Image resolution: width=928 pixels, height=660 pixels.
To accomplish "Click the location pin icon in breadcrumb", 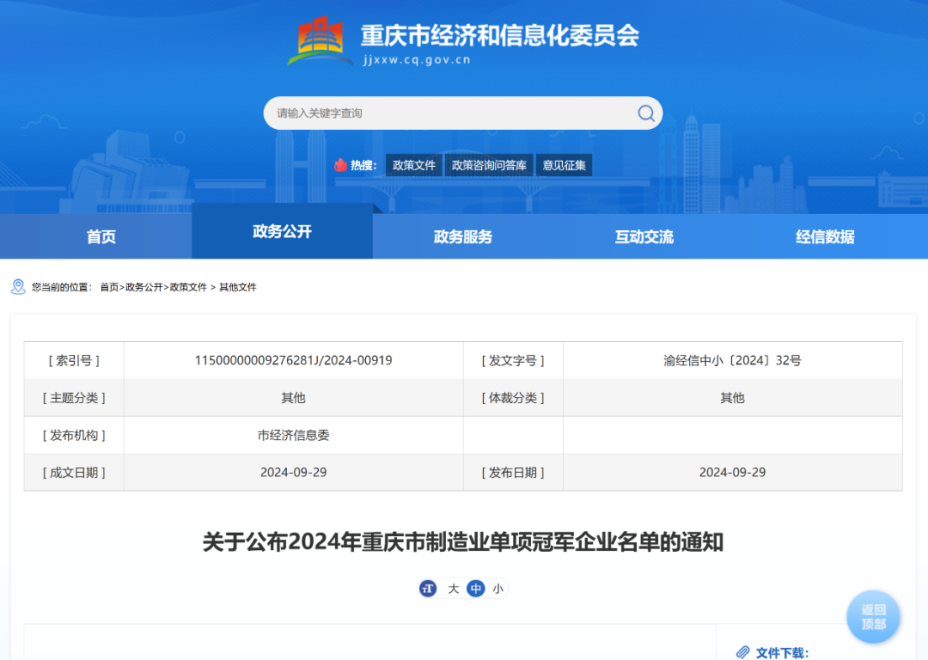I will coord(18,287).
